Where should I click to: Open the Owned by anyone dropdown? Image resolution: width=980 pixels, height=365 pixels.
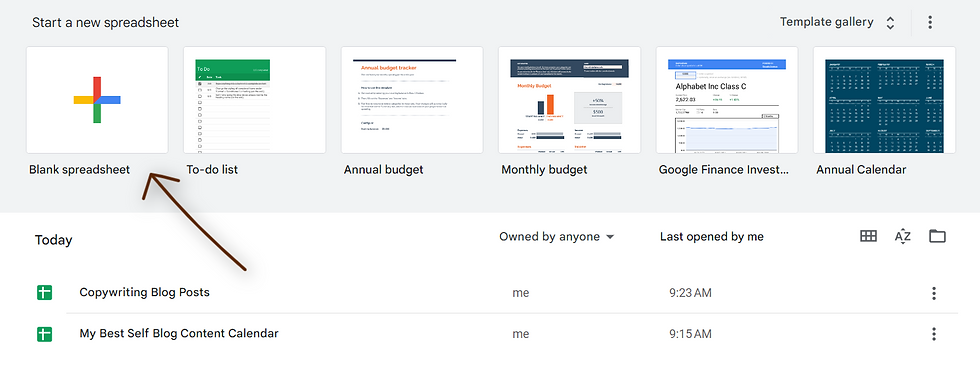tap(556, 237)
